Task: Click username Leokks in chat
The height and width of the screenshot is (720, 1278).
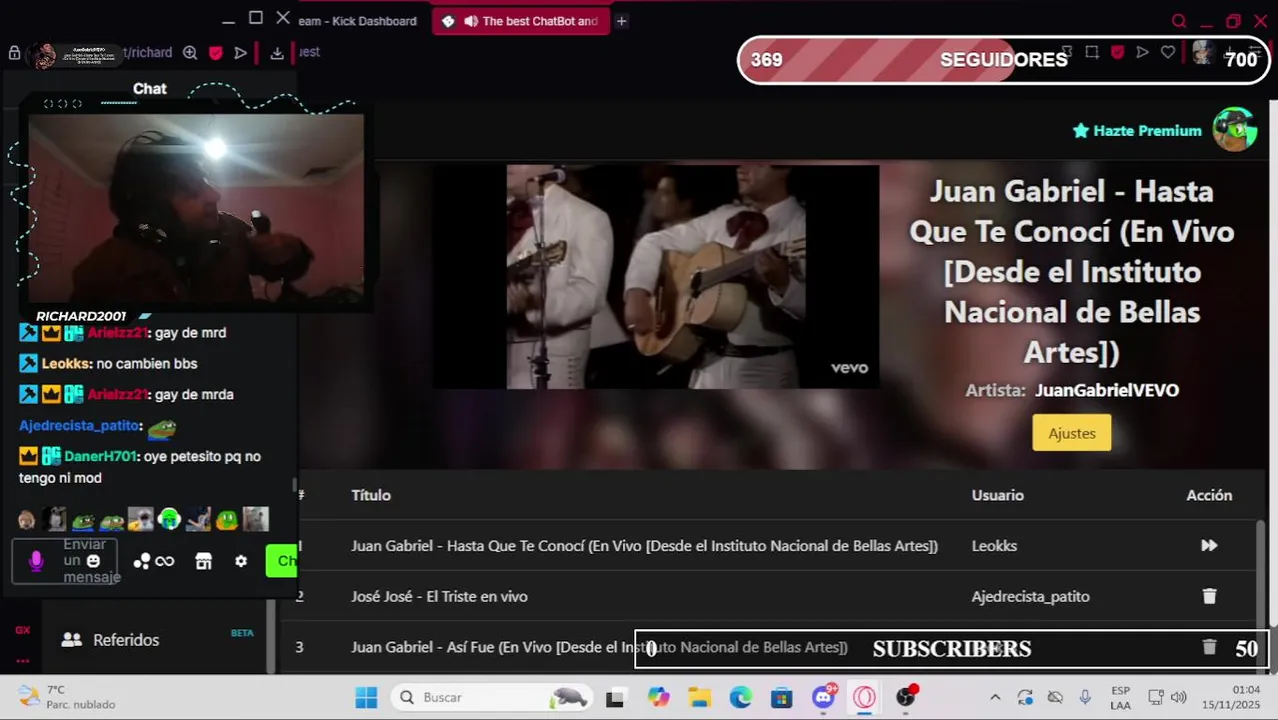Action: [66, 364]
